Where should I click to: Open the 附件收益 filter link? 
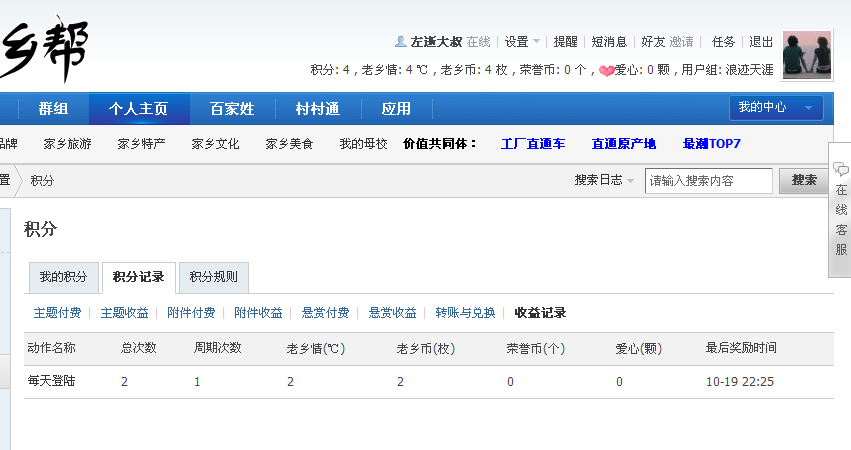(258, 313)
